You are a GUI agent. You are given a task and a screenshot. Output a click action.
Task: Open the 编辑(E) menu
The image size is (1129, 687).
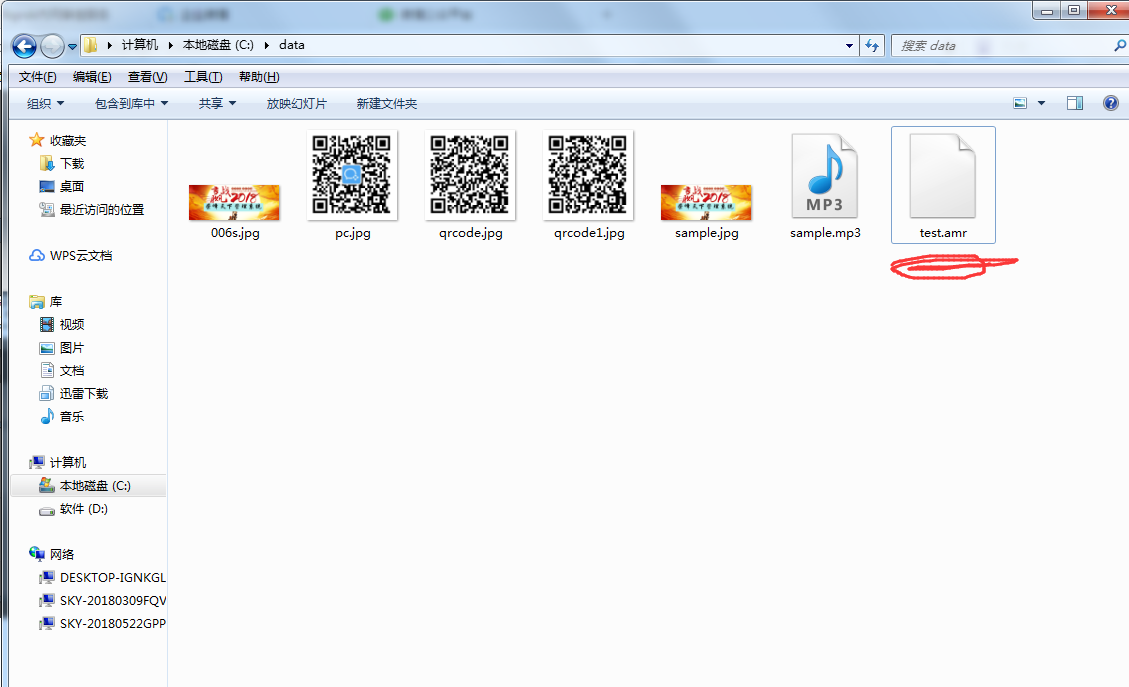pyautogui.click(x=92, y=77)
